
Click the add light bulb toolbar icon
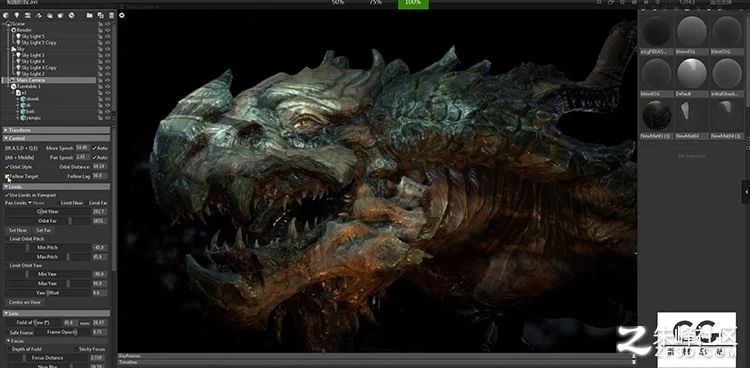click(x=17, y=15)
